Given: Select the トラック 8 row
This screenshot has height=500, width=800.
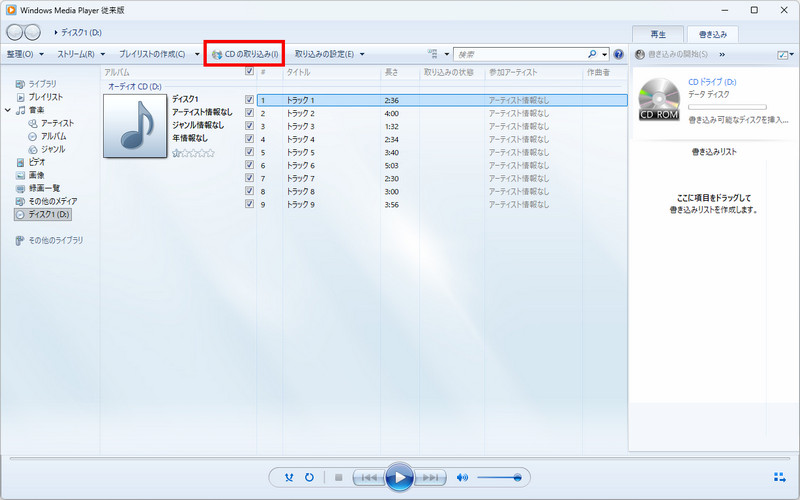Looking at the screenshot, I should pos(442,191).
